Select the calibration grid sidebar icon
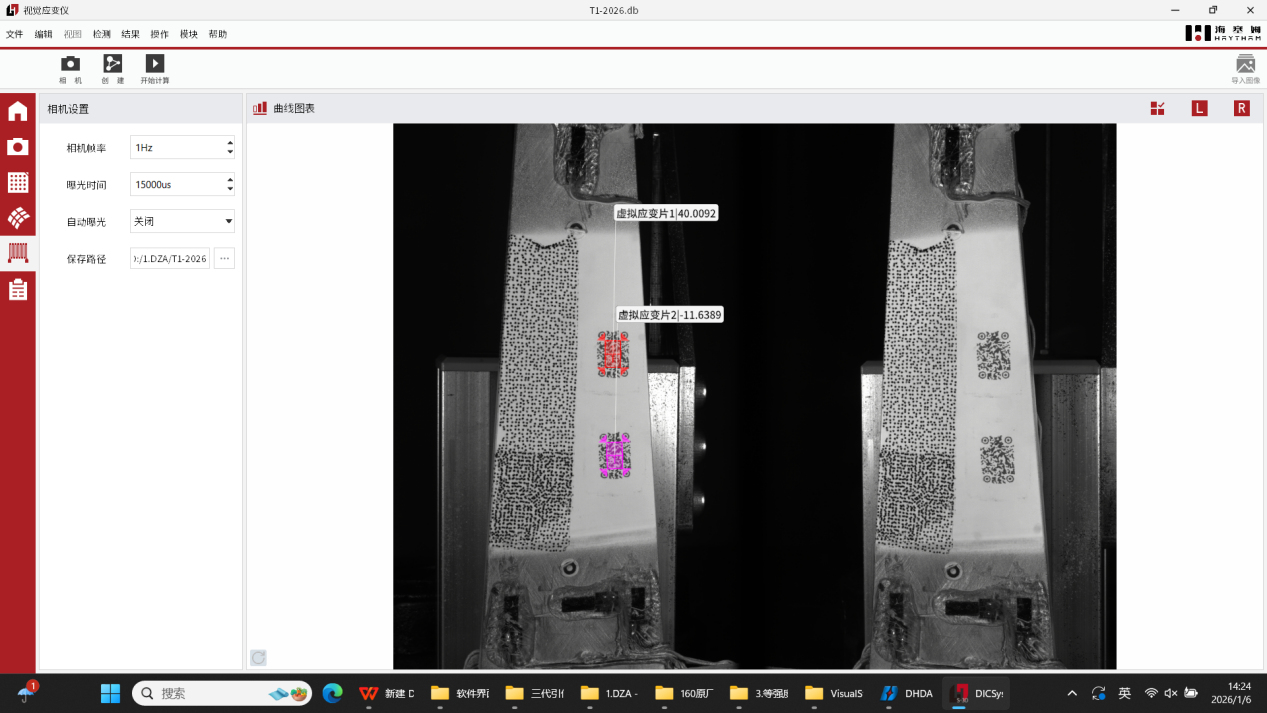The height and width of the screenshot is (713, 1267). 18,182
